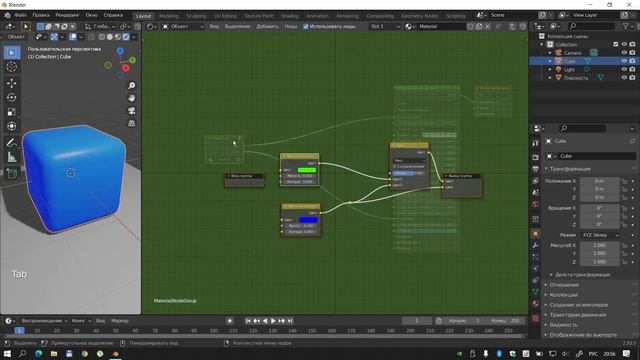Screen dimensions: 640x360
Task: Click the viewport pan hand icon
Action: [131, 98]
